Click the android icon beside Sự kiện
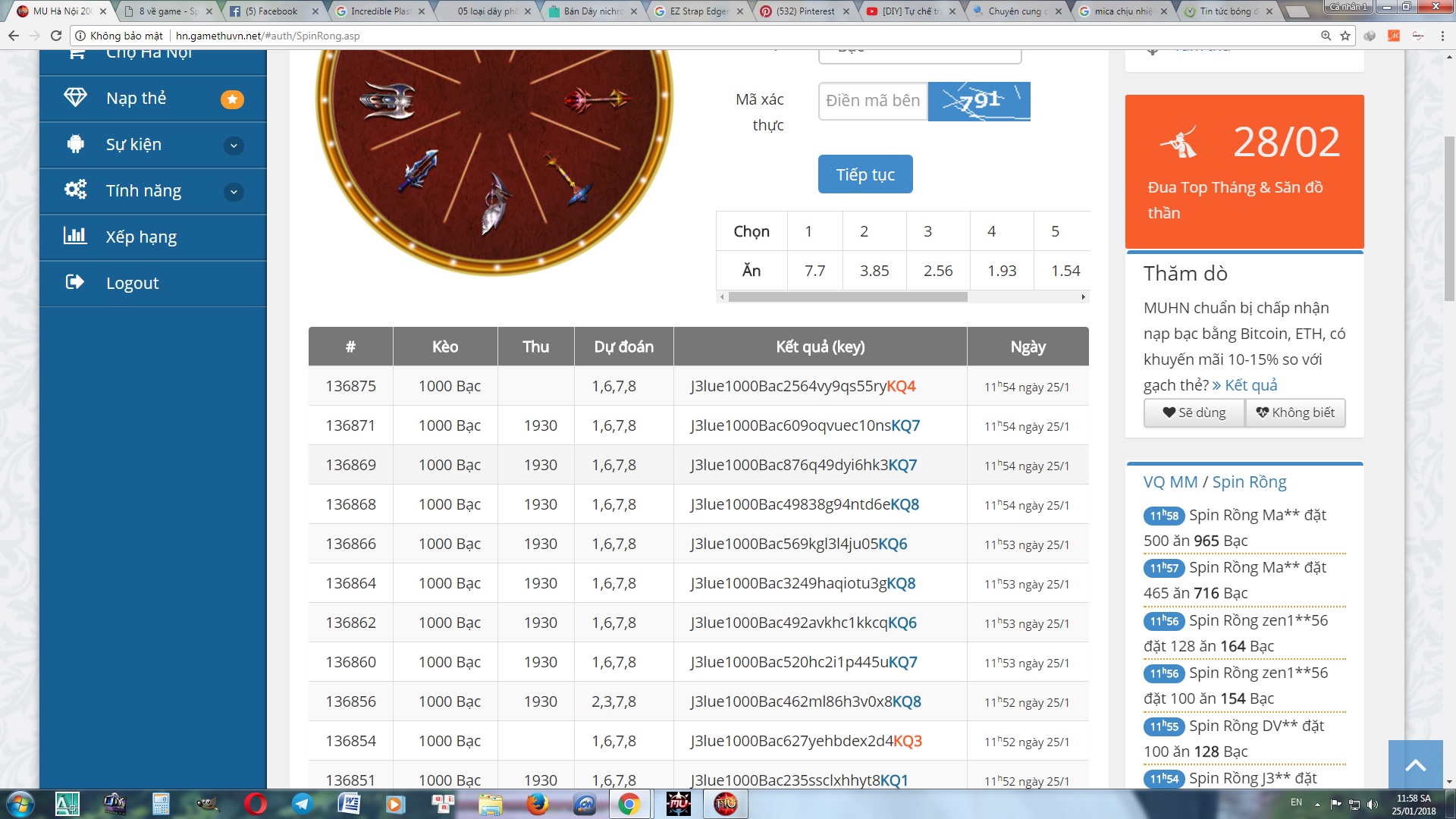1456x819 pixels. tap(75, 144)
